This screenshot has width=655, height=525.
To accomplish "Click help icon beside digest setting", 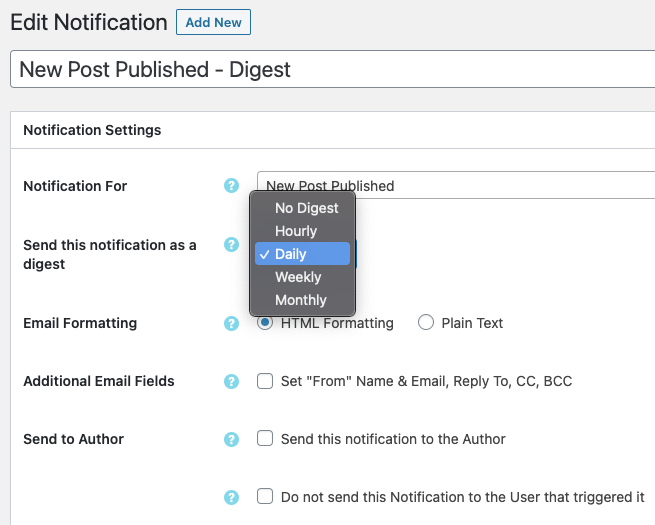I will 231,245.
